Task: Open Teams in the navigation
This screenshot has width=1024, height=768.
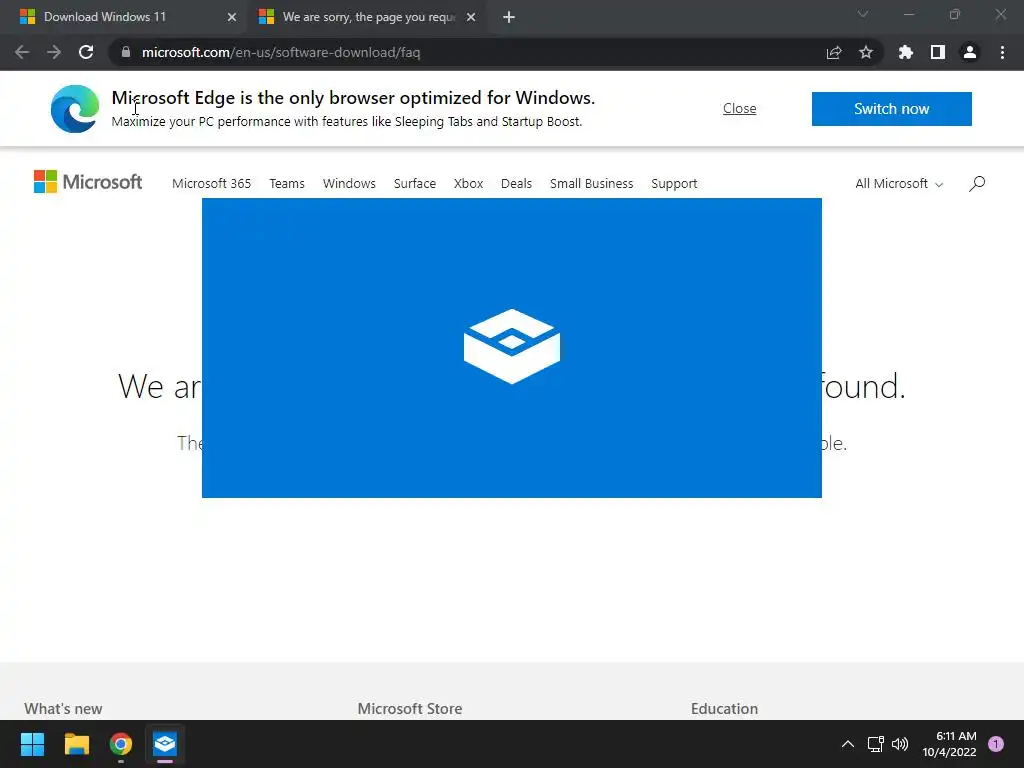Action: 287,184
